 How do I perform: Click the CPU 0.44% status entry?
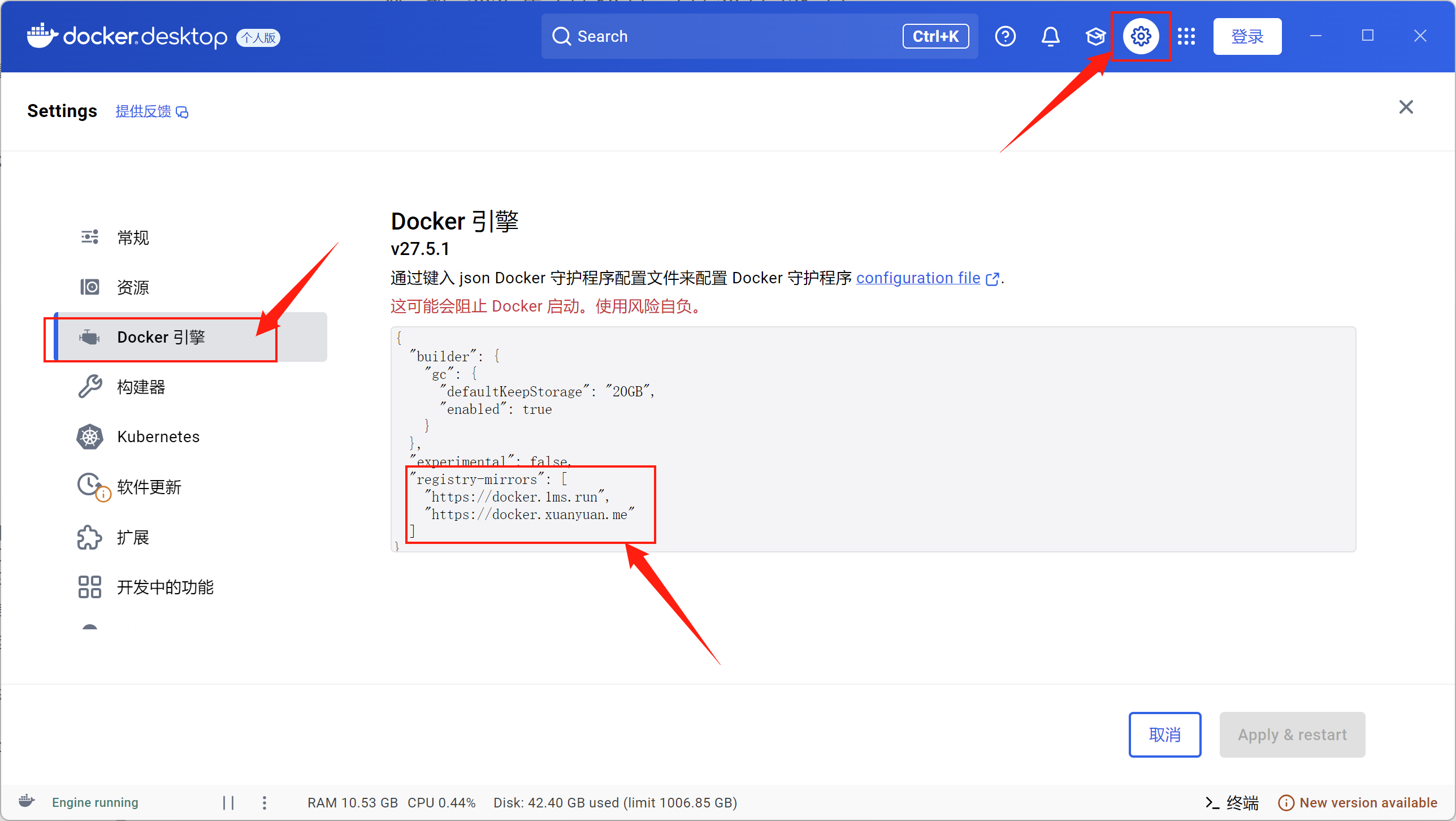pyautogui.click(x=441, y=802)
